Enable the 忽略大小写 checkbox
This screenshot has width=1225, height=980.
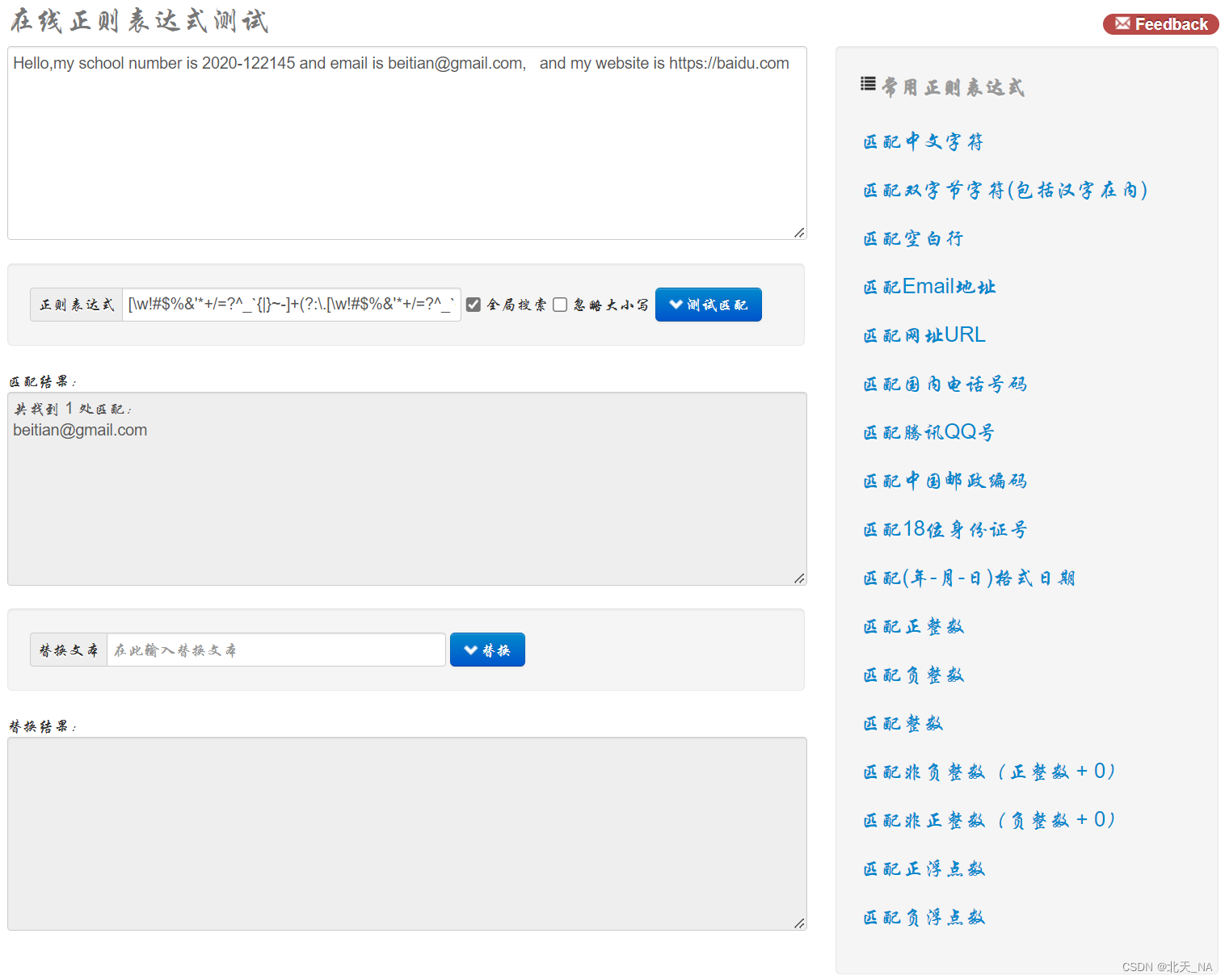pyautogui.click(x=560, y=305)
